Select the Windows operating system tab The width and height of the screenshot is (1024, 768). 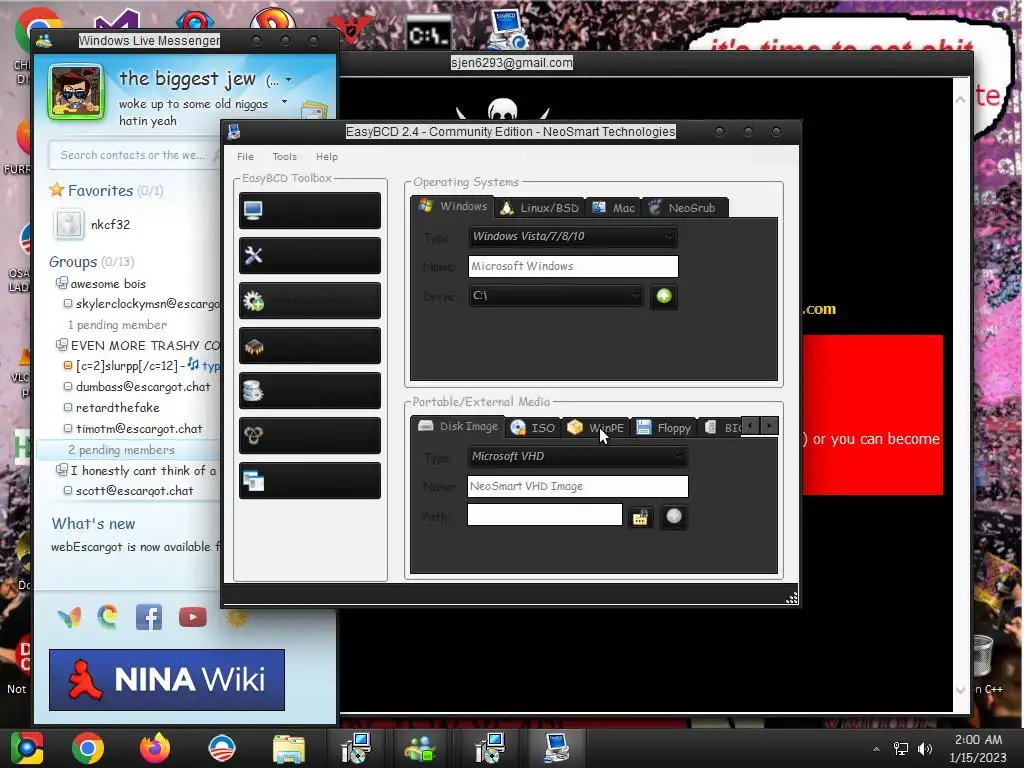pos(453,206)
